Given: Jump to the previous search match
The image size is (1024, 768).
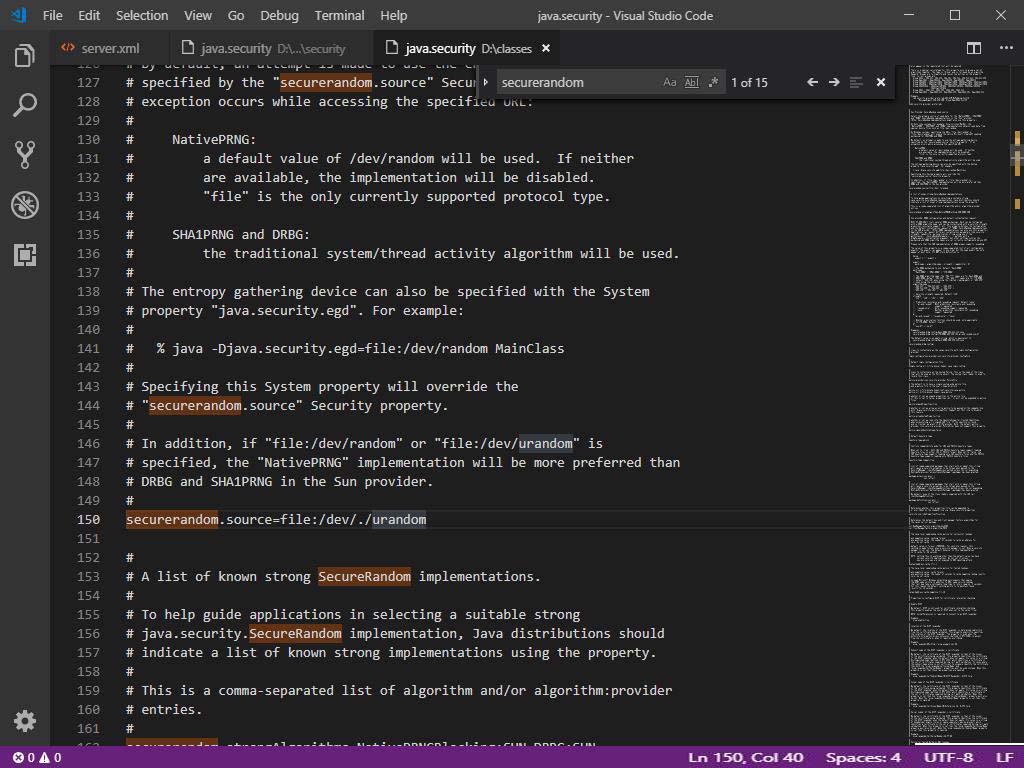Looking at the screenshot, I should 812,83.
